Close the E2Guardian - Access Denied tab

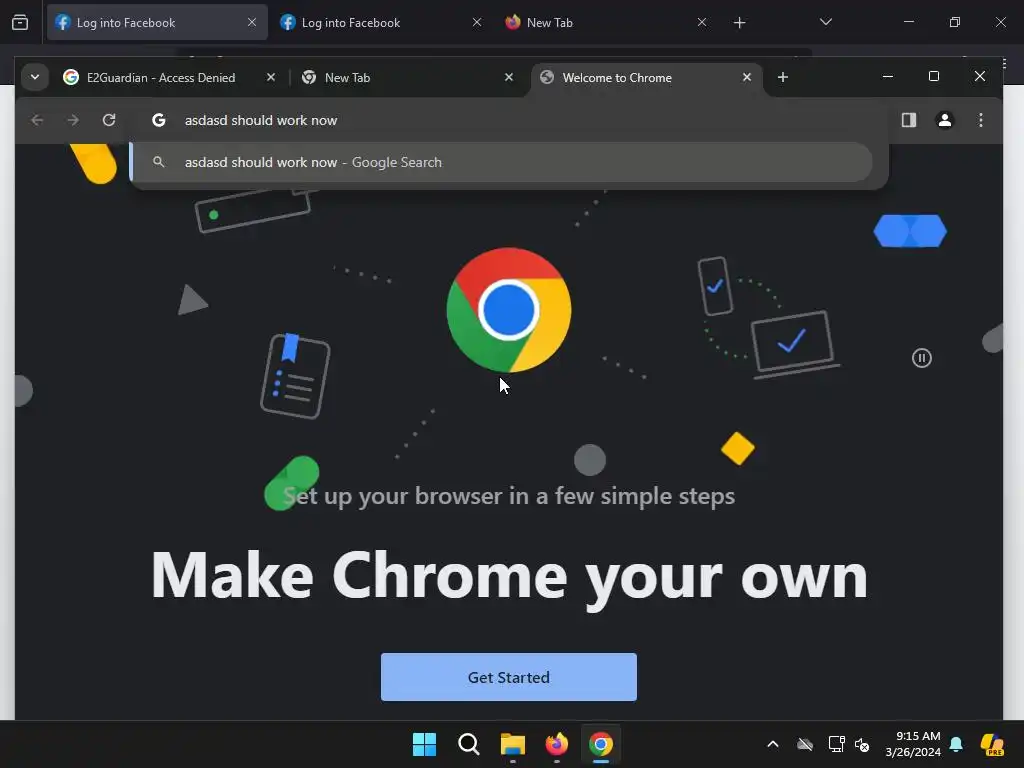tap(271, 78)
